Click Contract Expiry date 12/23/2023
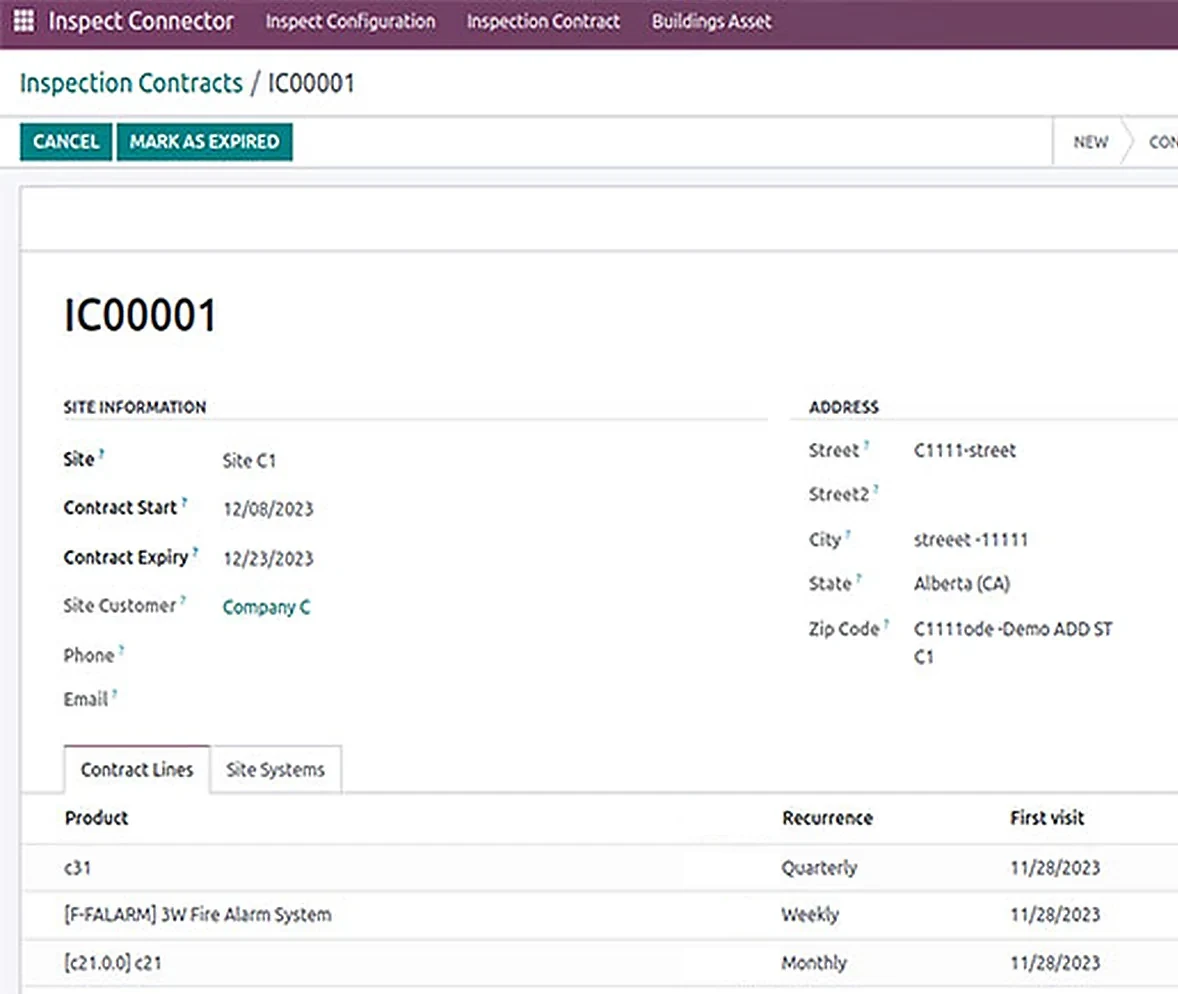The width and height of the screenshot is (1178, 994). coord(268,559)
